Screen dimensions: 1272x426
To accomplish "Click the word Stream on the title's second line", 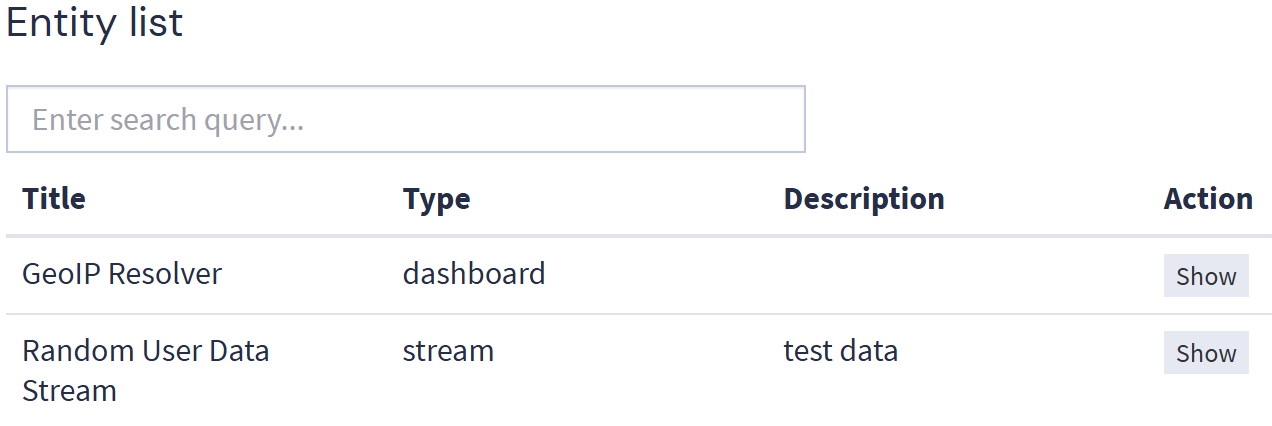I will [69, 390].
